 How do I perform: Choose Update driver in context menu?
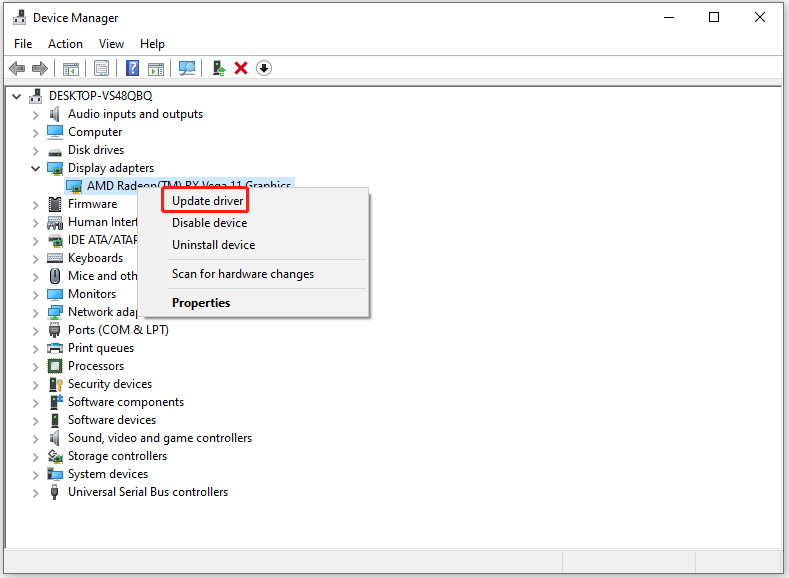pos(207,201)
